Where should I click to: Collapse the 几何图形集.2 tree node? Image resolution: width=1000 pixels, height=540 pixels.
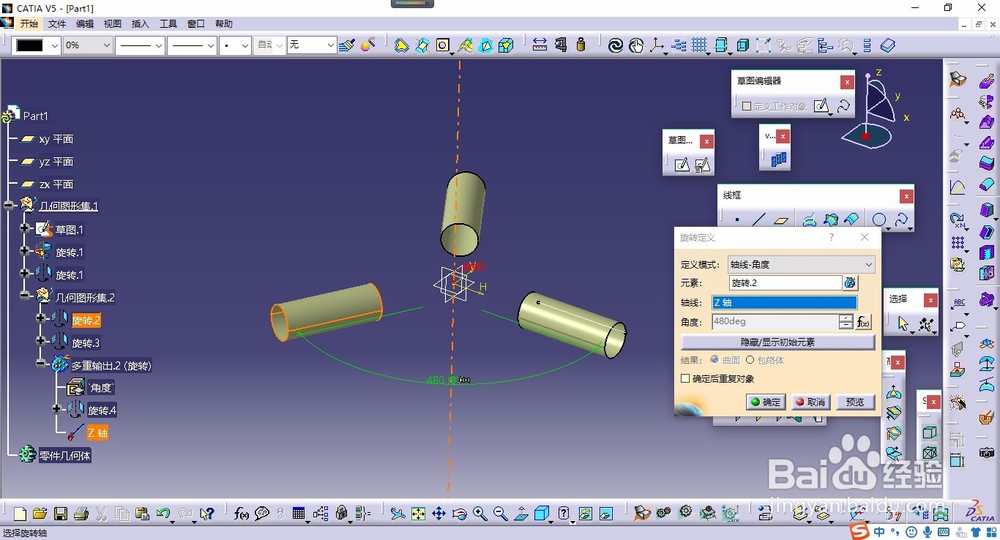[x=24, y=295]
